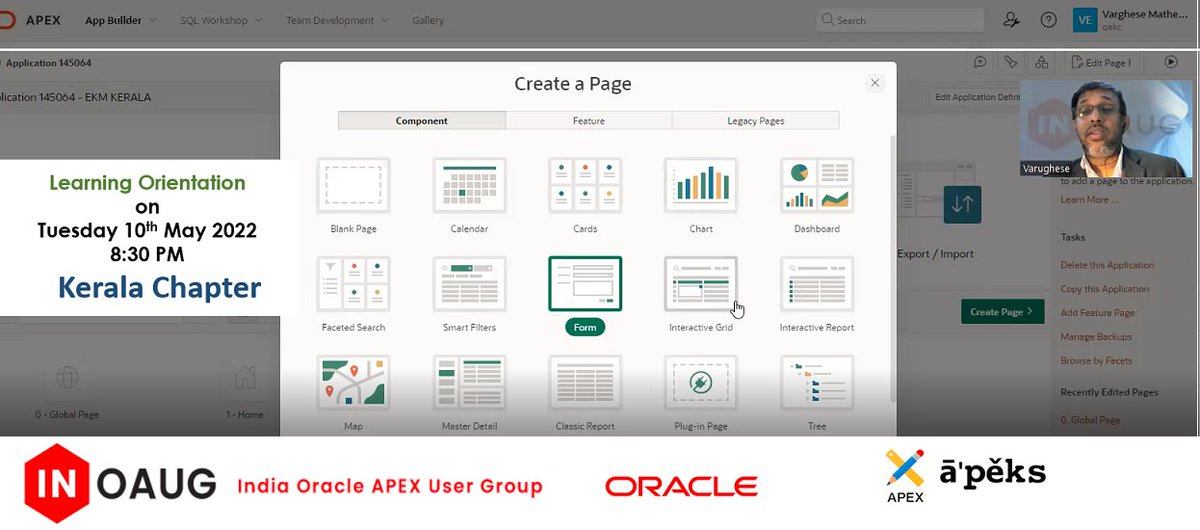Open the App Builder menu
Screen dimensions: 1200x530
point(120,20)
